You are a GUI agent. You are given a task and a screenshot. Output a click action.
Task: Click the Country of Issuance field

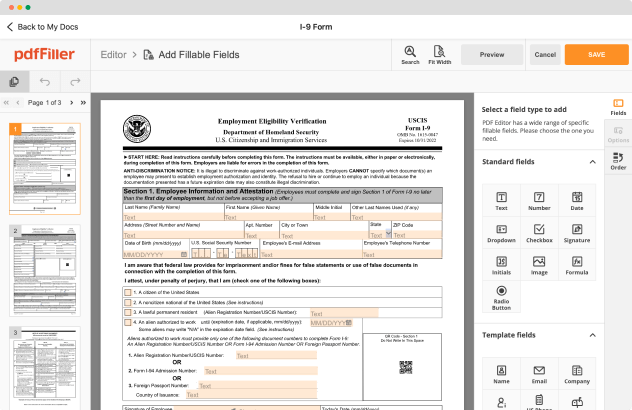[252, 395]
